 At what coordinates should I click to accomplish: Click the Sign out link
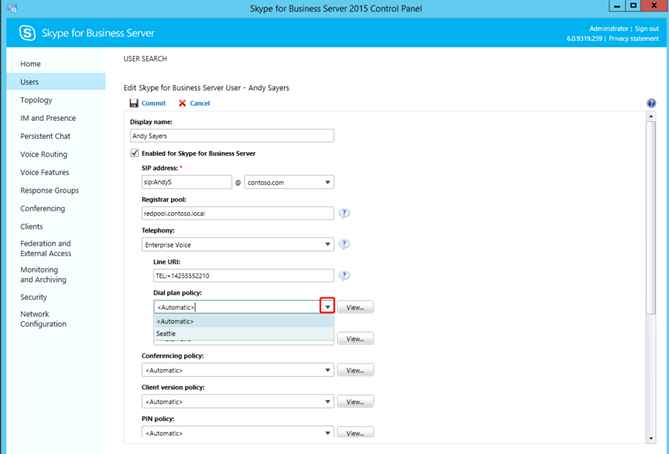(647, 29)
